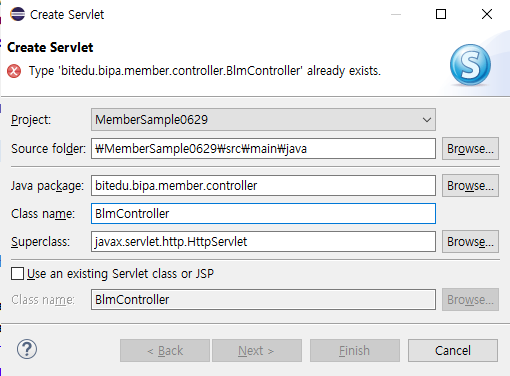This screenshot has width=510, height=376.
Task: Focus the Java package input field
Action: point(263,186)
